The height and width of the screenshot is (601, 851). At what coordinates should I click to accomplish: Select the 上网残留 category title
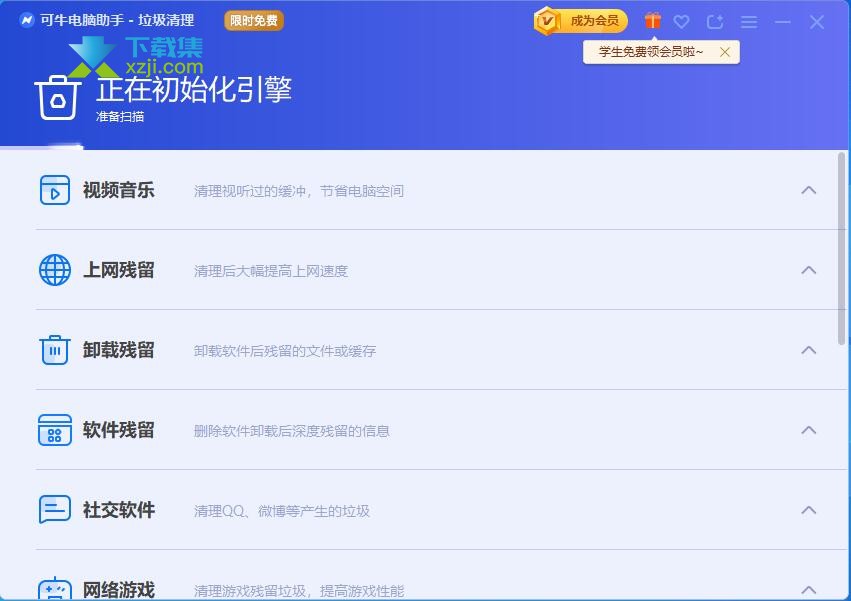tap(119, 270)
